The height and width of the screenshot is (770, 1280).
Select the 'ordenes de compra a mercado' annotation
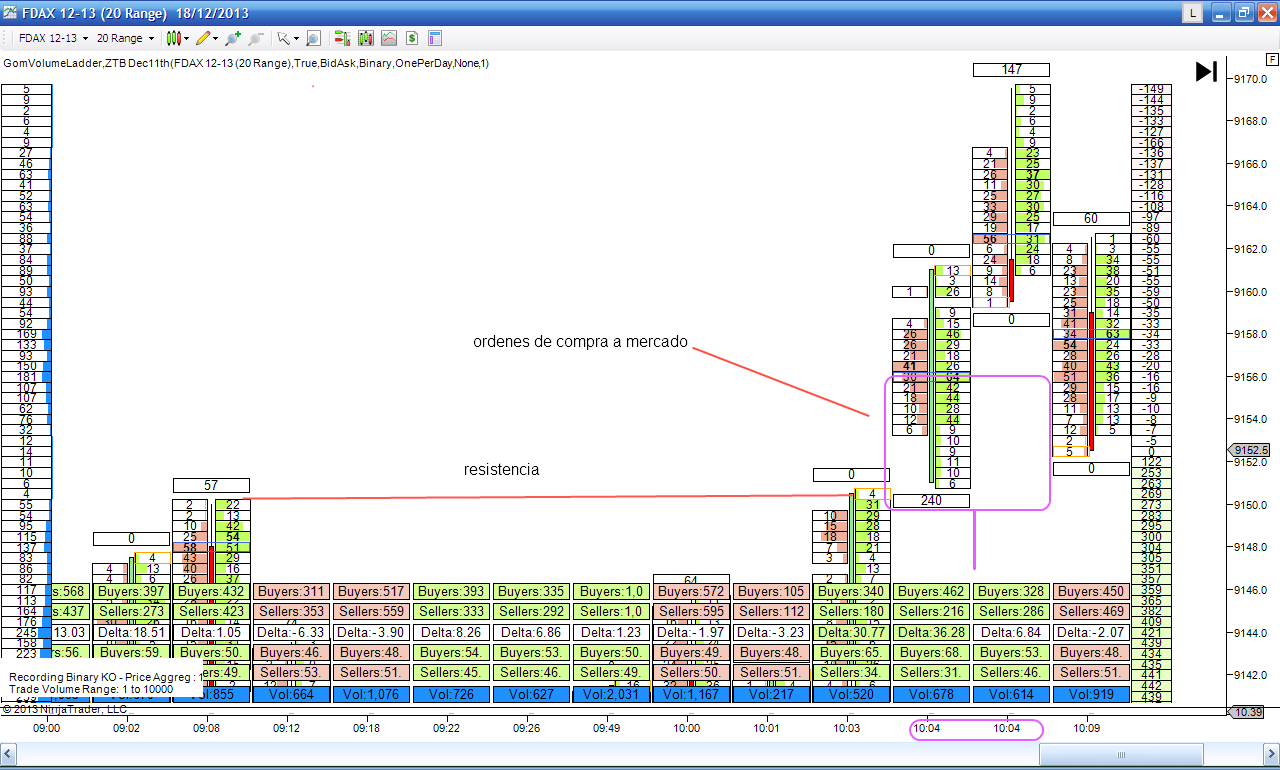(x=580, y=342)
